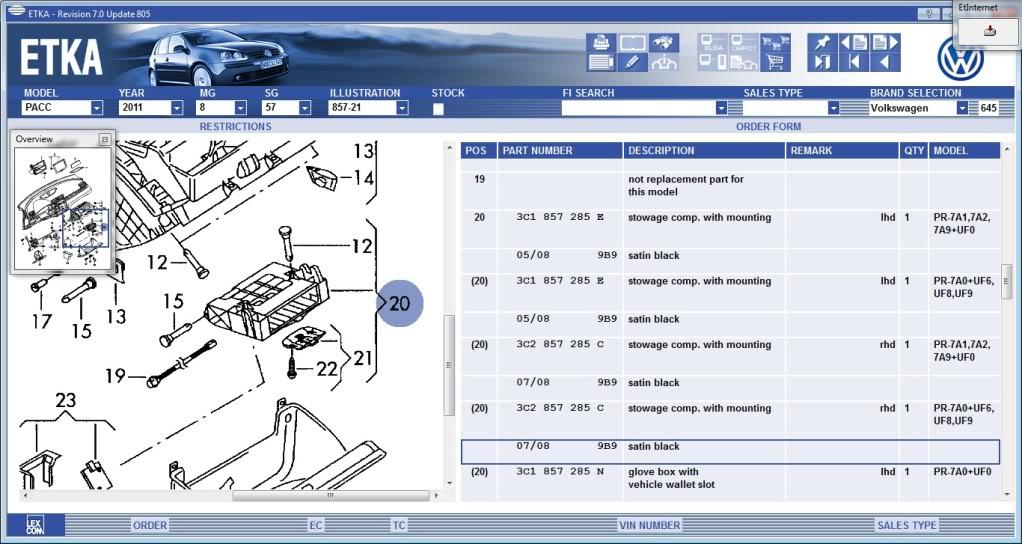Image resolution: width=1022 pixels, height=544 pixels.
Task: Click the REMARK column header
Action: (842, 150)
